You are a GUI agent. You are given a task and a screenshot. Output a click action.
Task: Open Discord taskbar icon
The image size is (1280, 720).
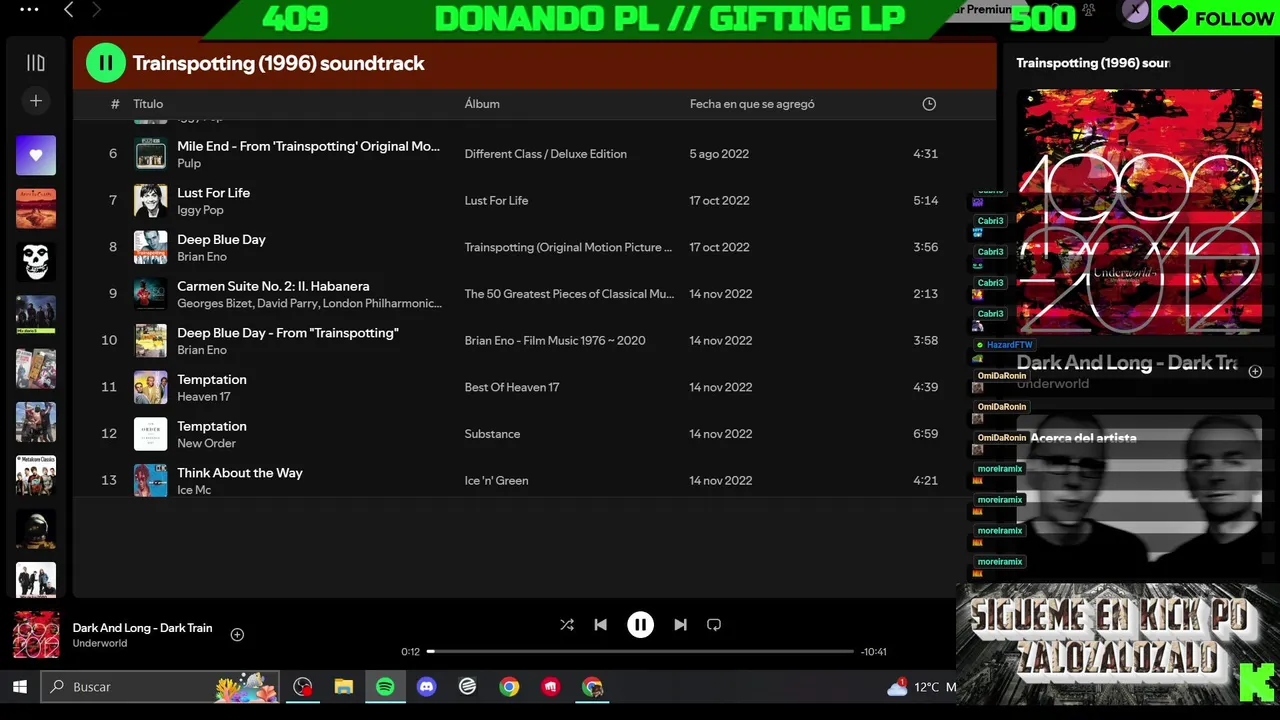(x=427, y=687)
